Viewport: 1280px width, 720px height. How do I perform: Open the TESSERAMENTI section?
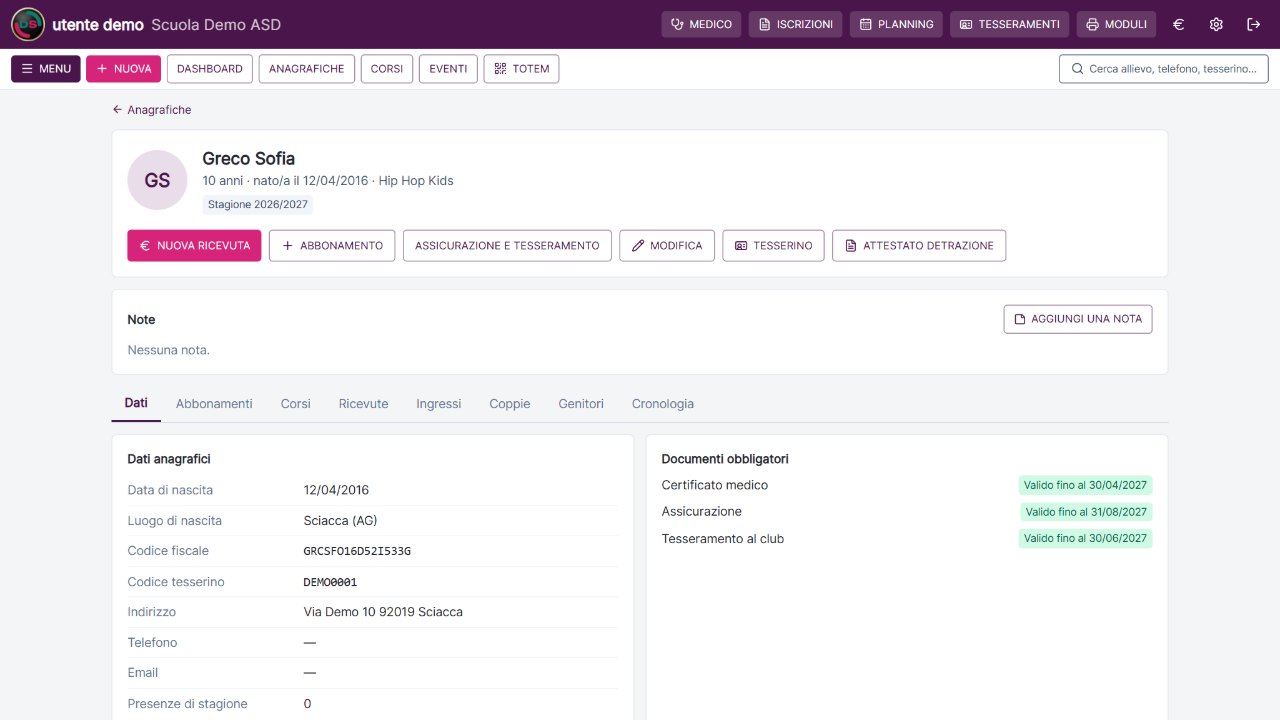(x=1009, y=24)
